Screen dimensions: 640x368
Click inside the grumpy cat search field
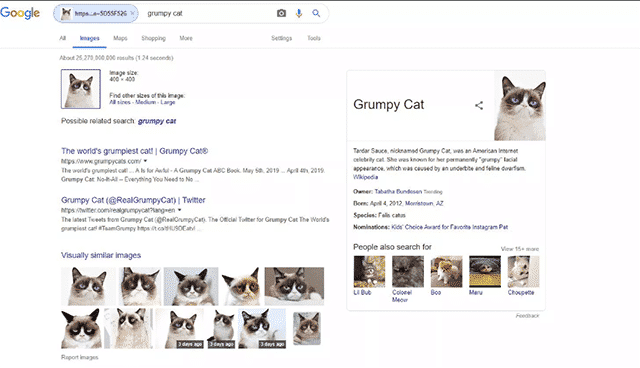point(208,13)
